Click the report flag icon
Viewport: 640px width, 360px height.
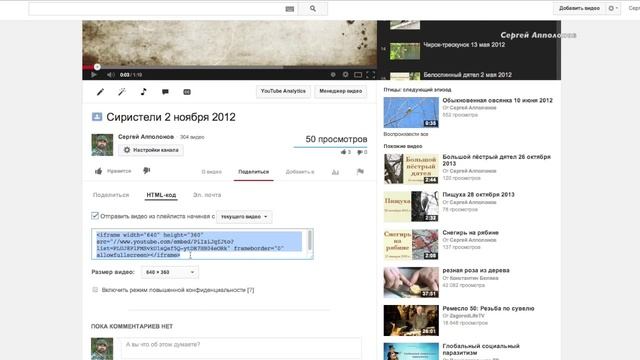pos(360,172)
